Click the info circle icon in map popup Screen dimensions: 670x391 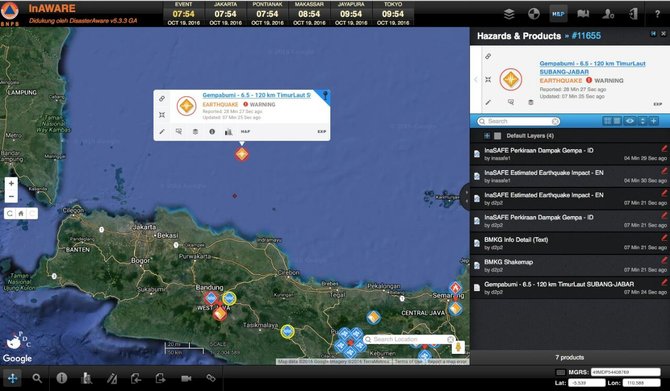point(212,132)
